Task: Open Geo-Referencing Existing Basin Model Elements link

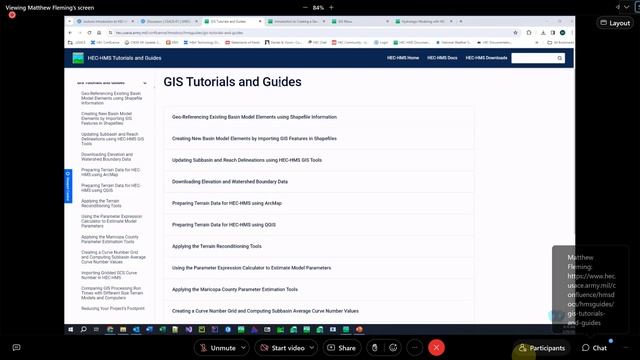Action: click(x=254, y=117)
